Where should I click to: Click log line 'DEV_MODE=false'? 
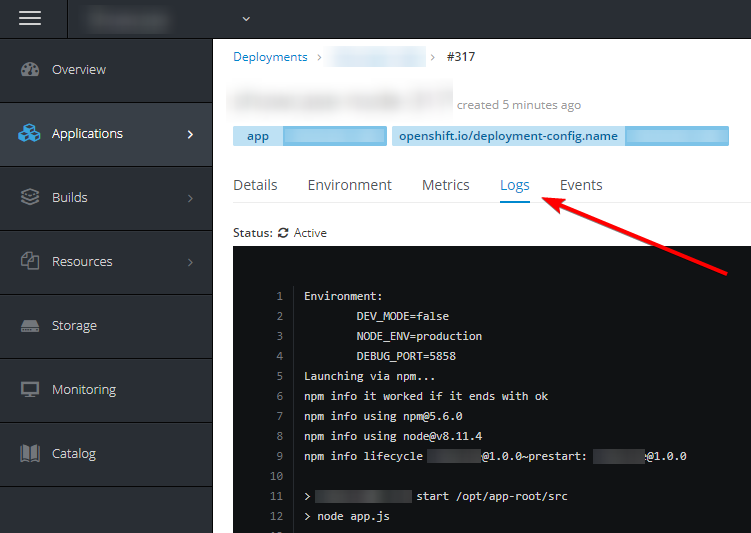402,317
